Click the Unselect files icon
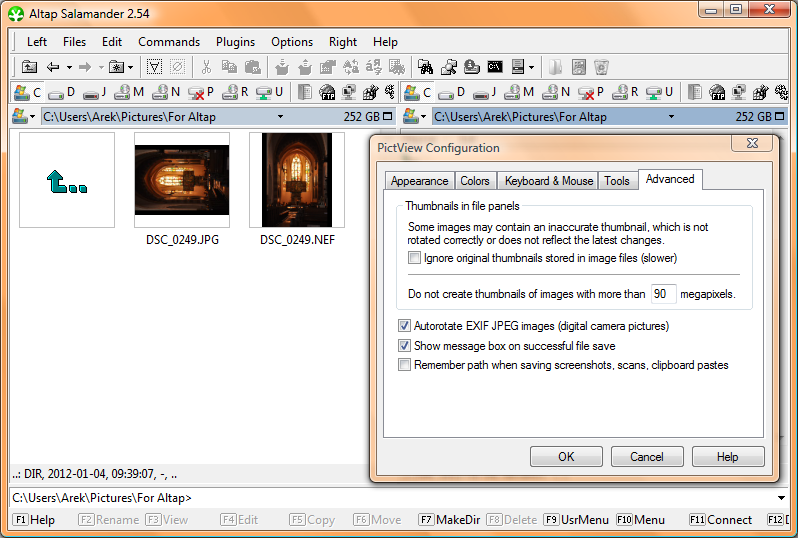 [x=177, y=67]
